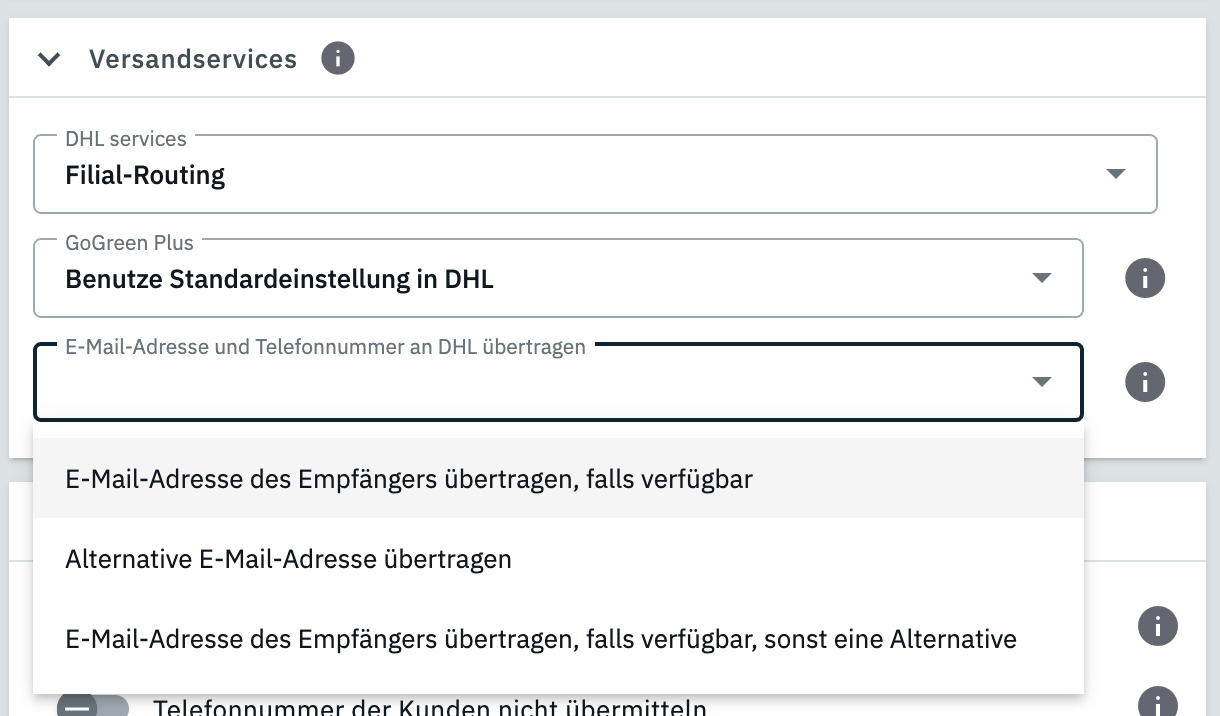Click info icon beside GoGreen Plus field
This screenshot has width=1220, height=716.
[1145, 278]
